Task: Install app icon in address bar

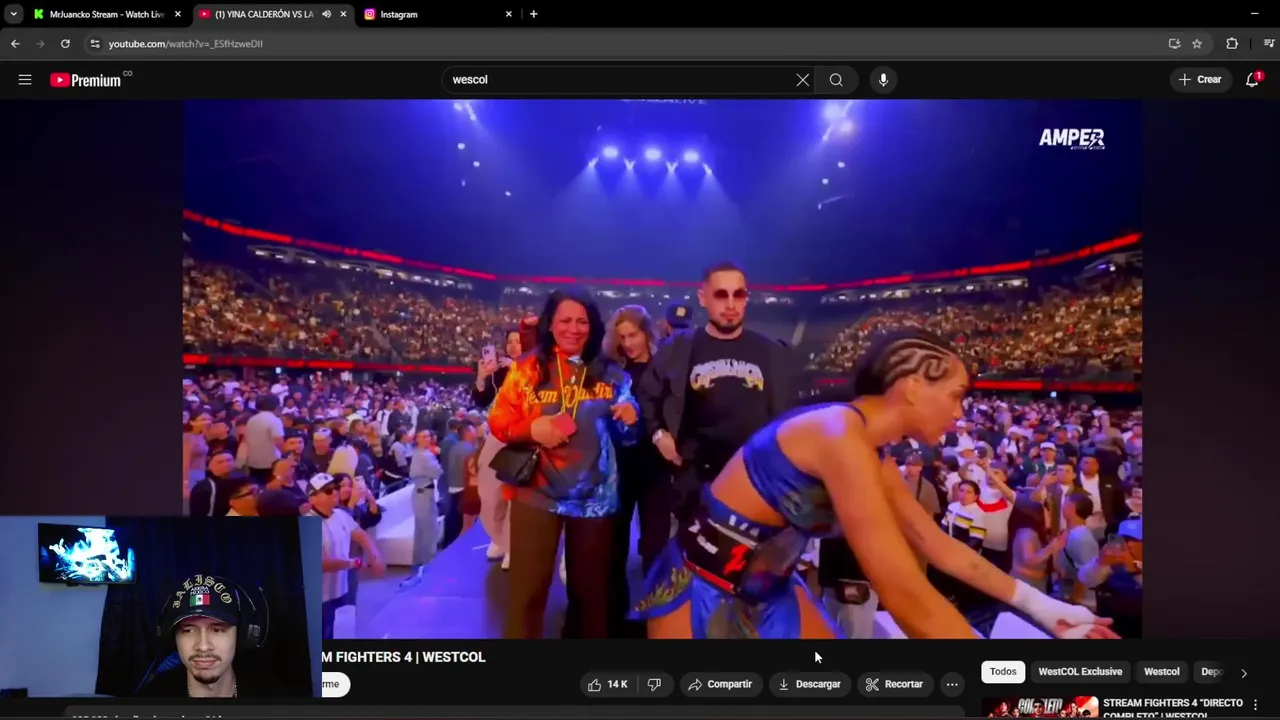Action: (x=1174, y=44)
